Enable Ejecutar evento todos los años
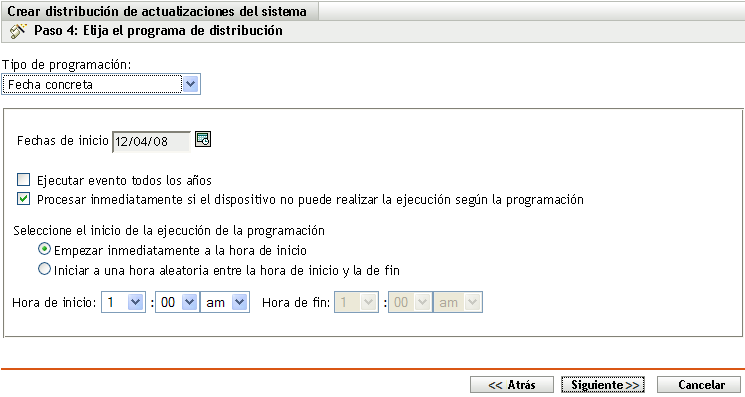745x397 pixels. pyautogui.click(x=23, y=180)
